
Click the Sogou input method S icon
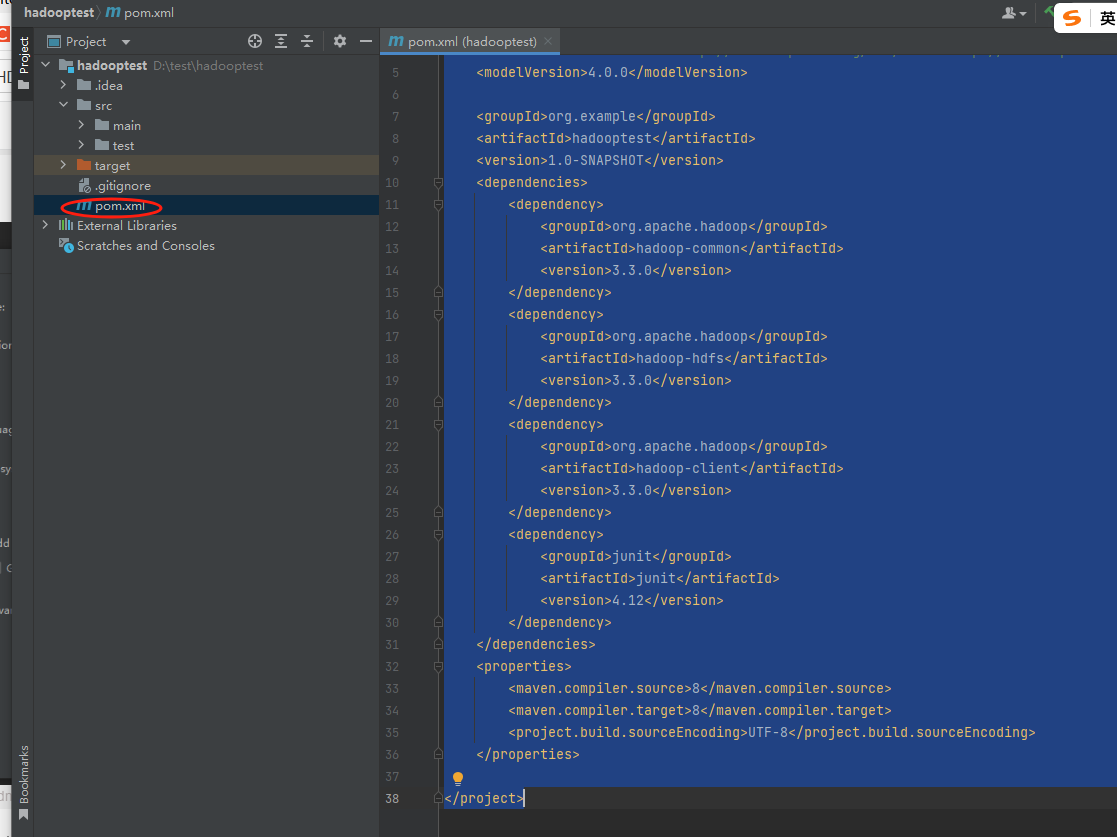[1072, 17]
